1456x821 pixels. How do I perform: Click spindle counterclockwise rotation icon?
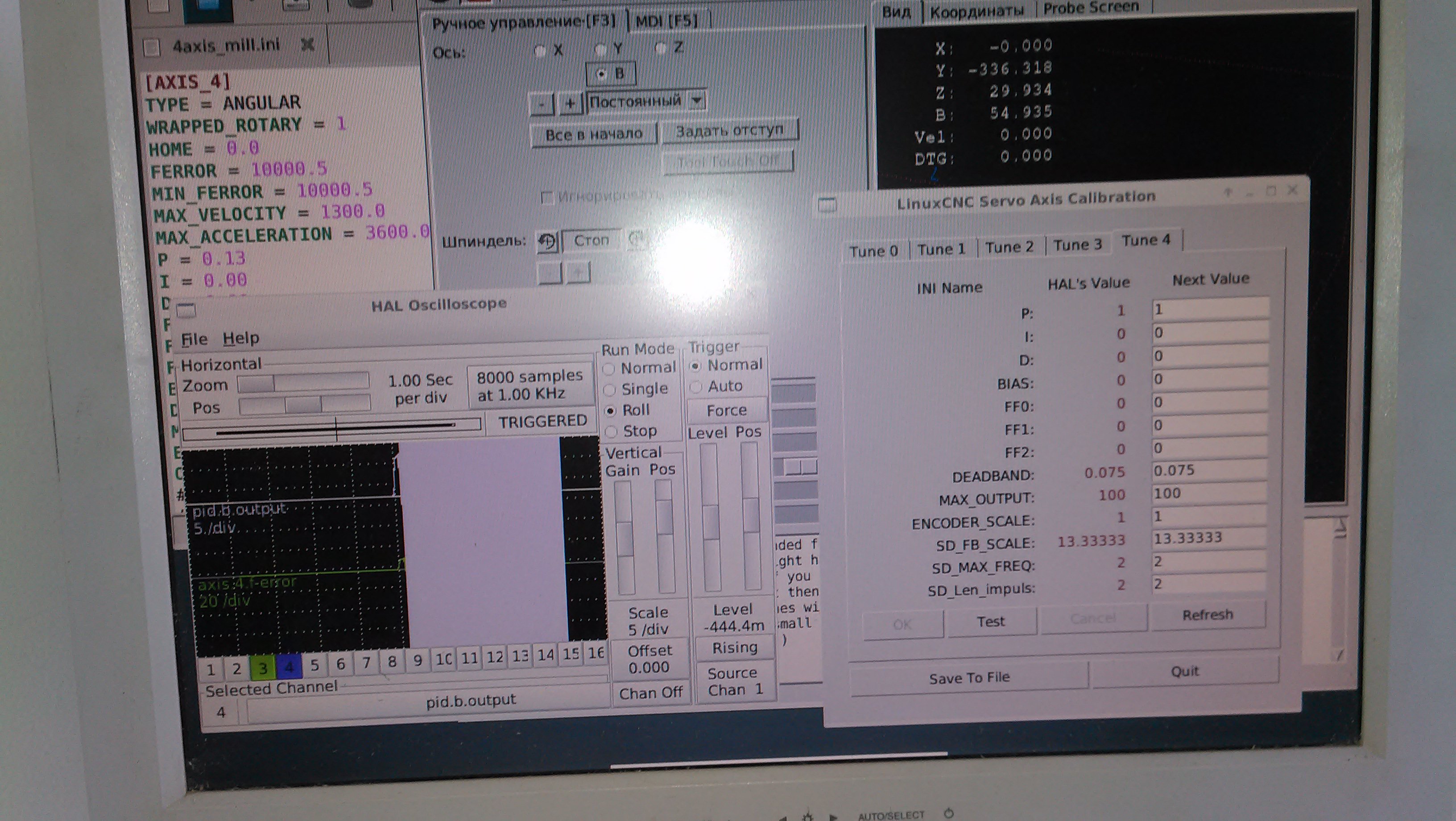546,242
